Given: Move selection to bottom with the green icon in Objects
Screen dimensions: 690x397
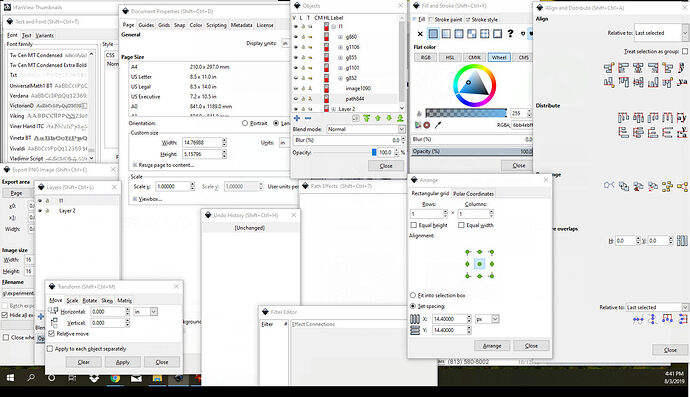Looking at the screenshot, I should pos(400,118).
